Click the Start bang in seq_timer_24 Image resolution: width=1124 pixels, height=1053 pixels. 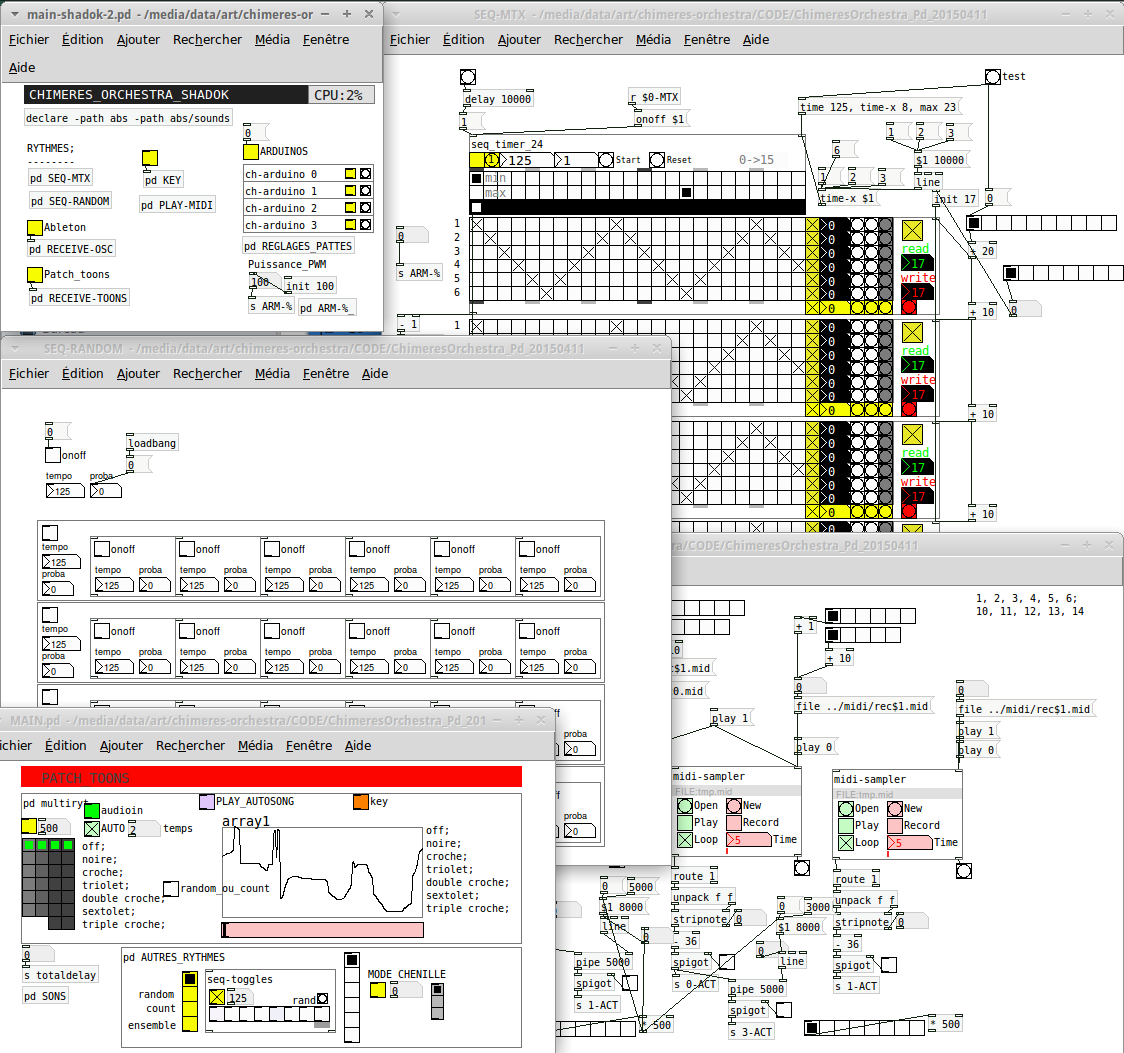pos(606,160)
